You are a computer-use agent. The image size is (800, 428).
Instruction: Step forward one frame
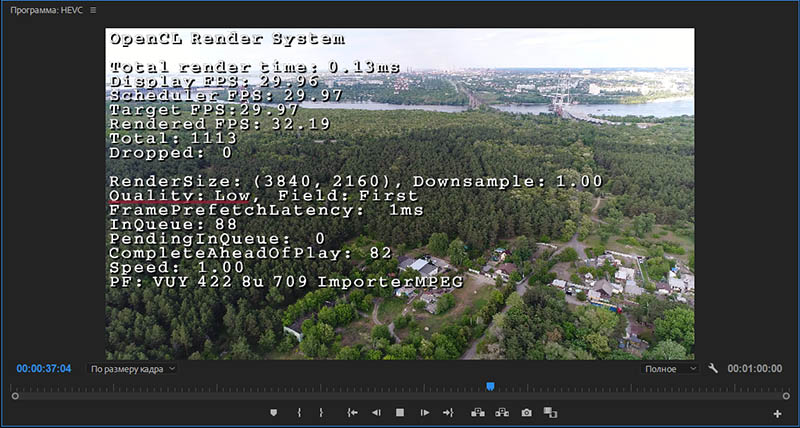coord(424,413)
